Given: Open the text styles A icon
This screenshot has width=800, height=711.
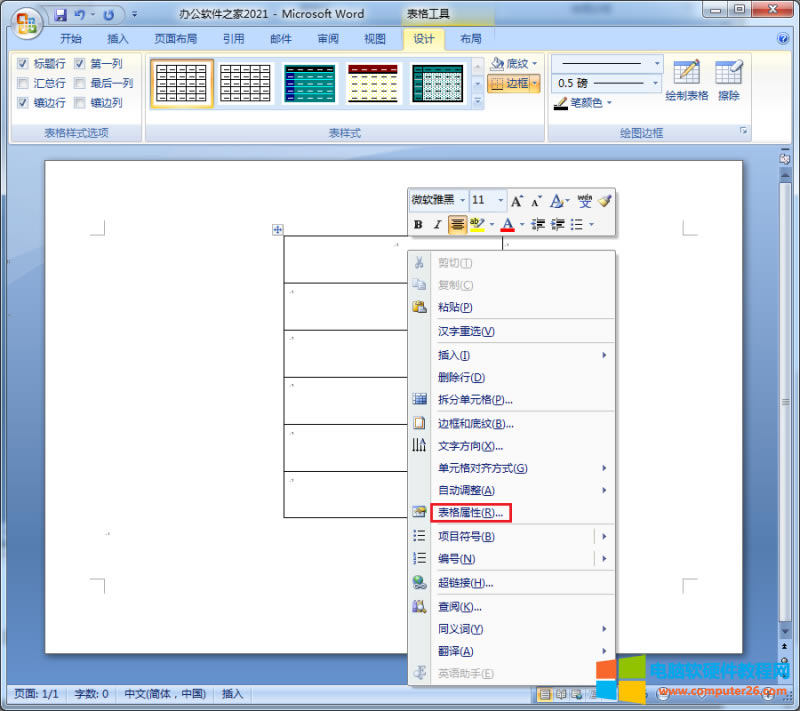Looking at the screenshot, I should coord(556,201).
